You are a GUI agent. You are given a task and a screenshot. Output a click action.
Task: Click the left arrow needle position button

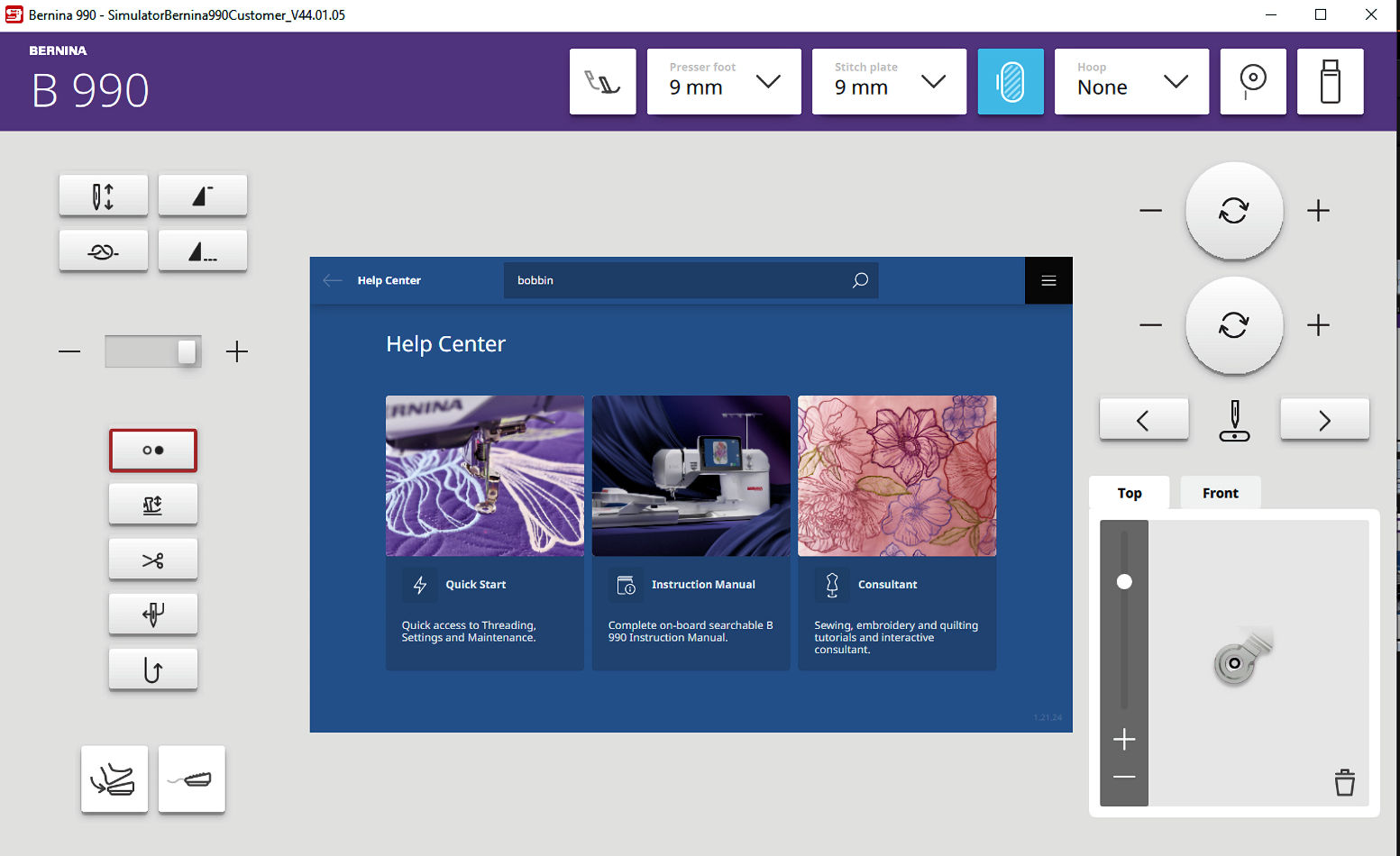[x=1144, y=420]
